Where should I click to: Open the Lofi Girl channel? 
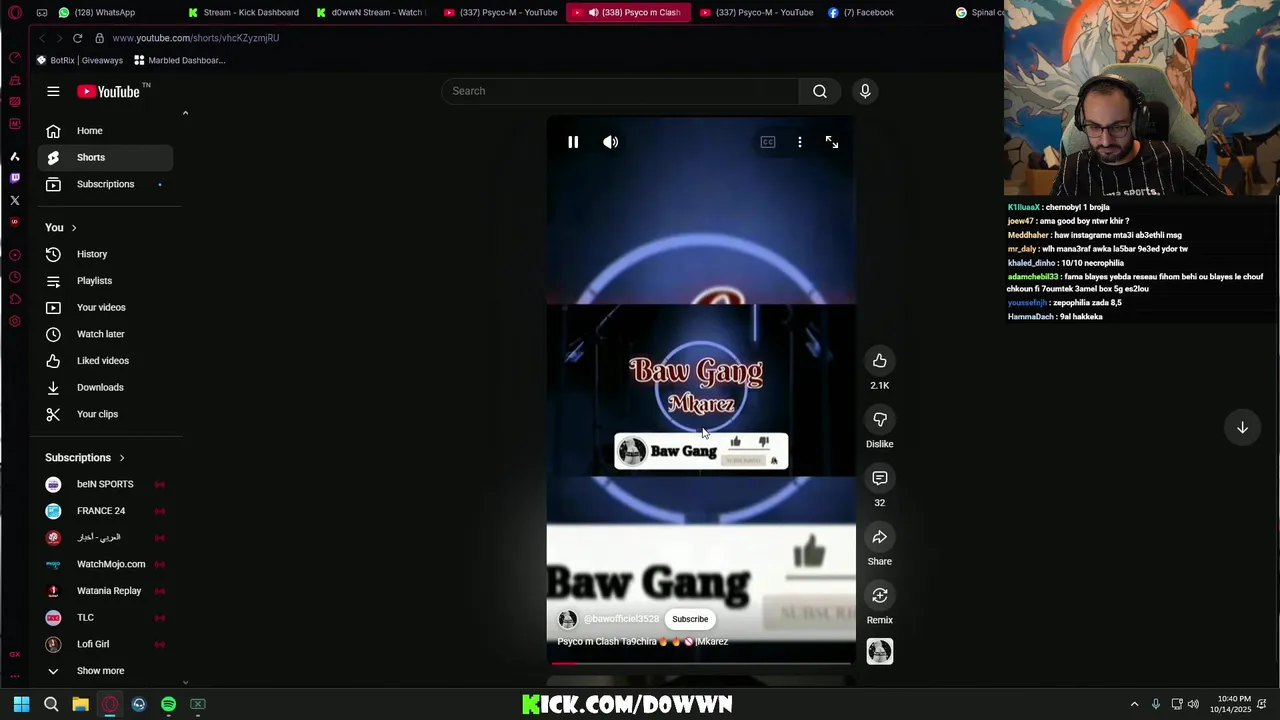coord(105,644)
